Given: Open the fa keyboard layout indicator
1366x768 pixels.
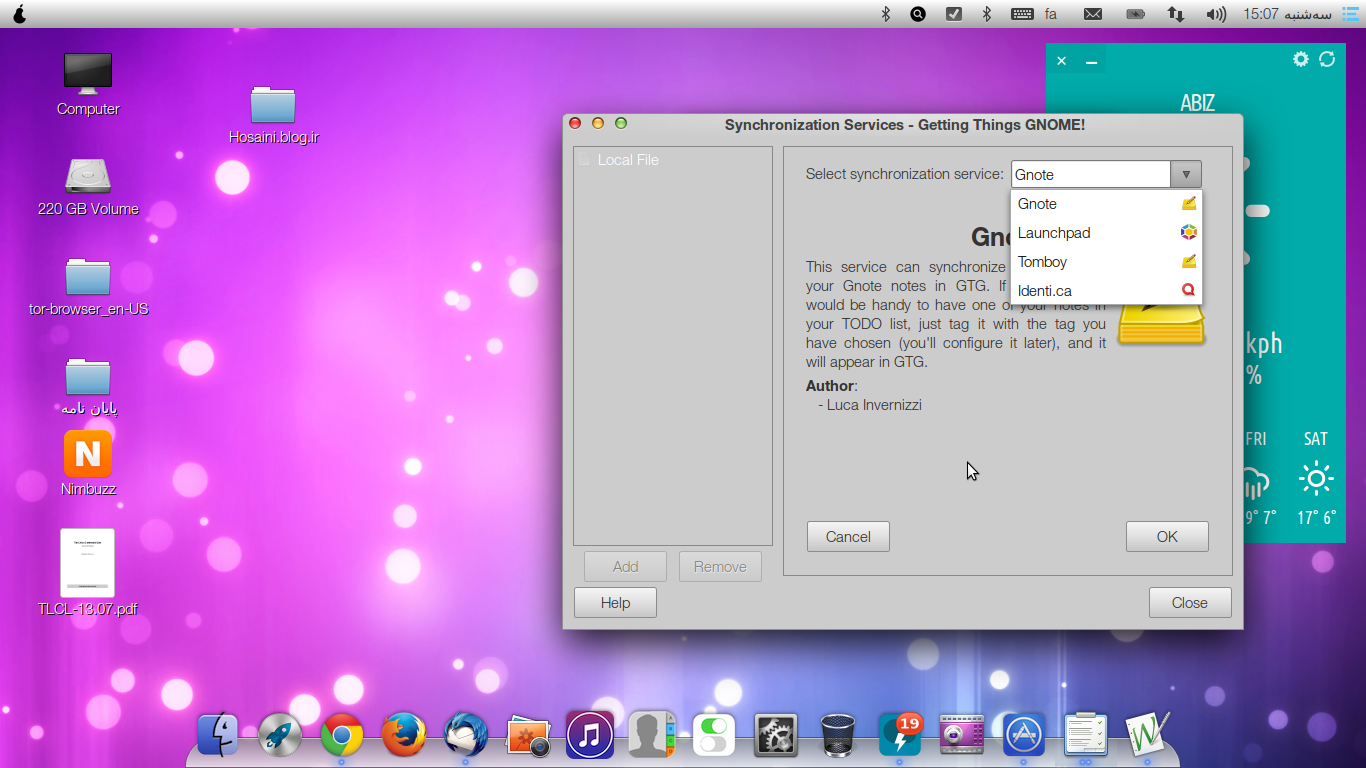Looking at the screenshot, I should [x=1051, y=14].
